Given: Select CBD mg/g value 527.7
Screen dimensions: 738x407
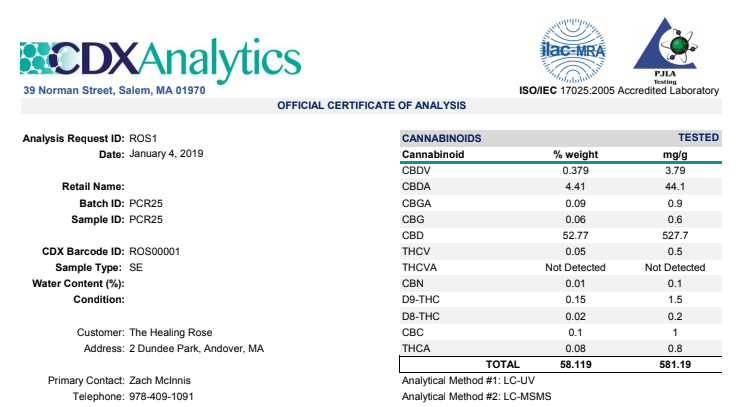Looking at the screenshot, I should [x=675, y=235].
